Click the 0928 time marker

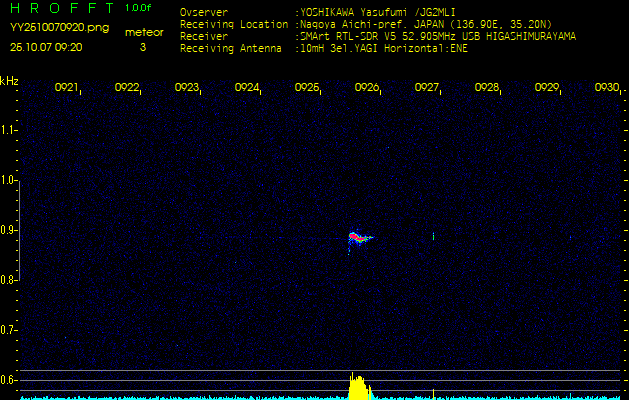(x=487, y=87)
